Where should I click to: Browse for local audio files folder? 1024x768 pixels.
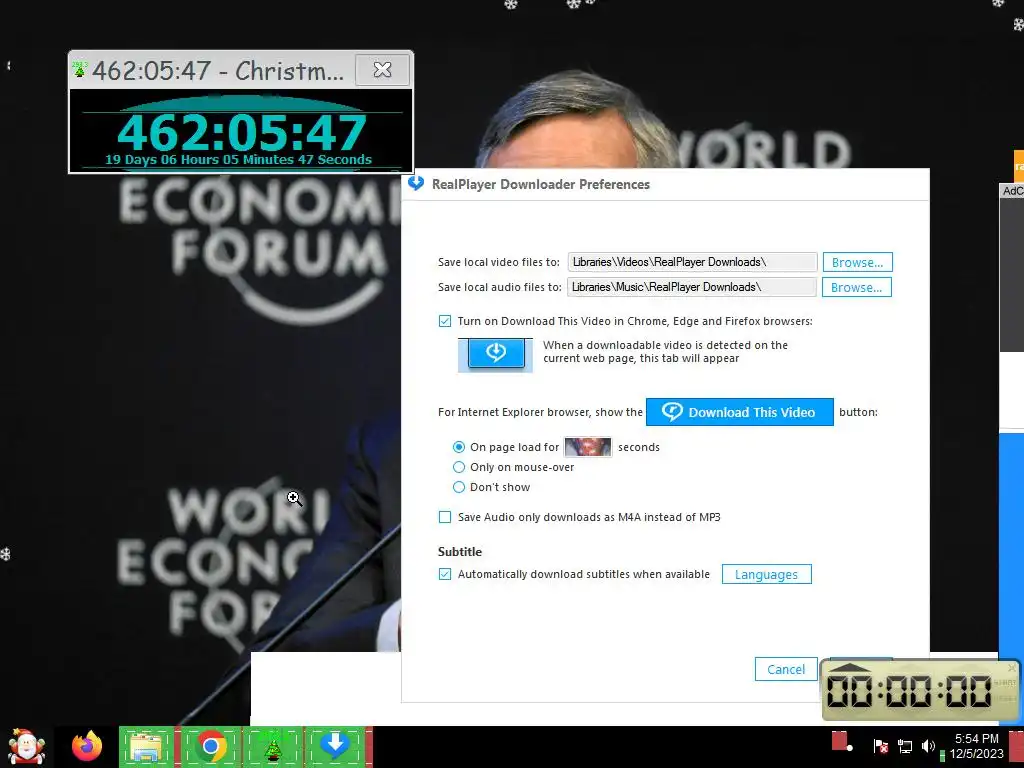tap(857, 287)
